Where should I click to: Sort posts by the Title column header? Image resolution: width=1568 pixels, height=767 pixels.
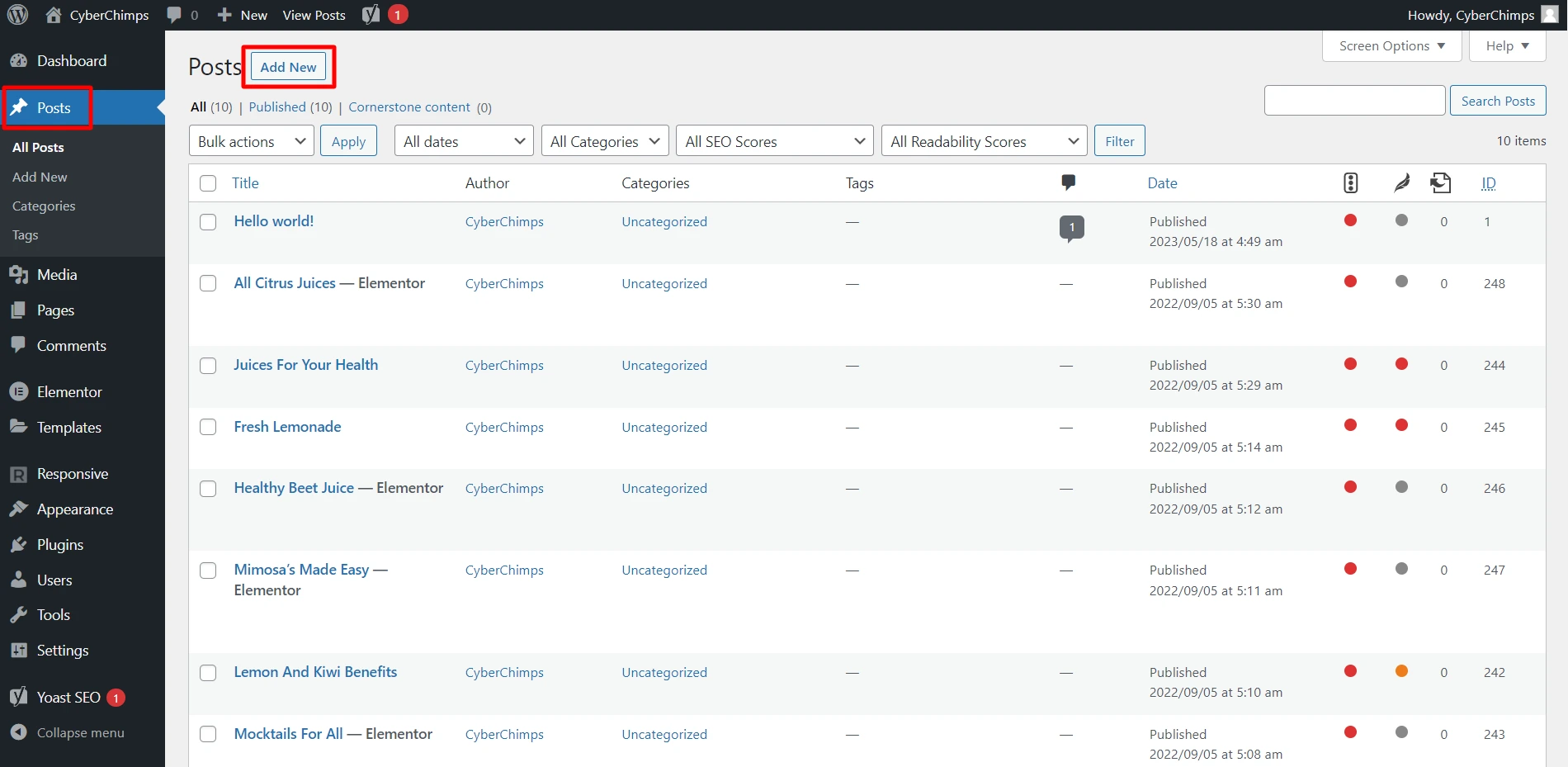[x=245, y=183]
